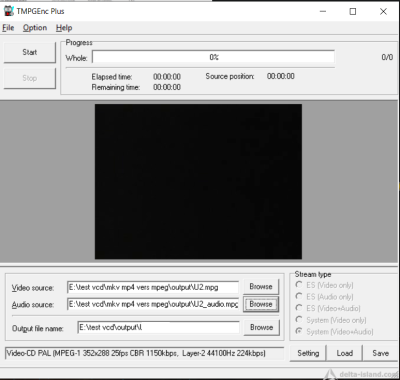Close the TMPGEnc Plus window
This screenshot has height=380, width=400.
tap(383, 11)
